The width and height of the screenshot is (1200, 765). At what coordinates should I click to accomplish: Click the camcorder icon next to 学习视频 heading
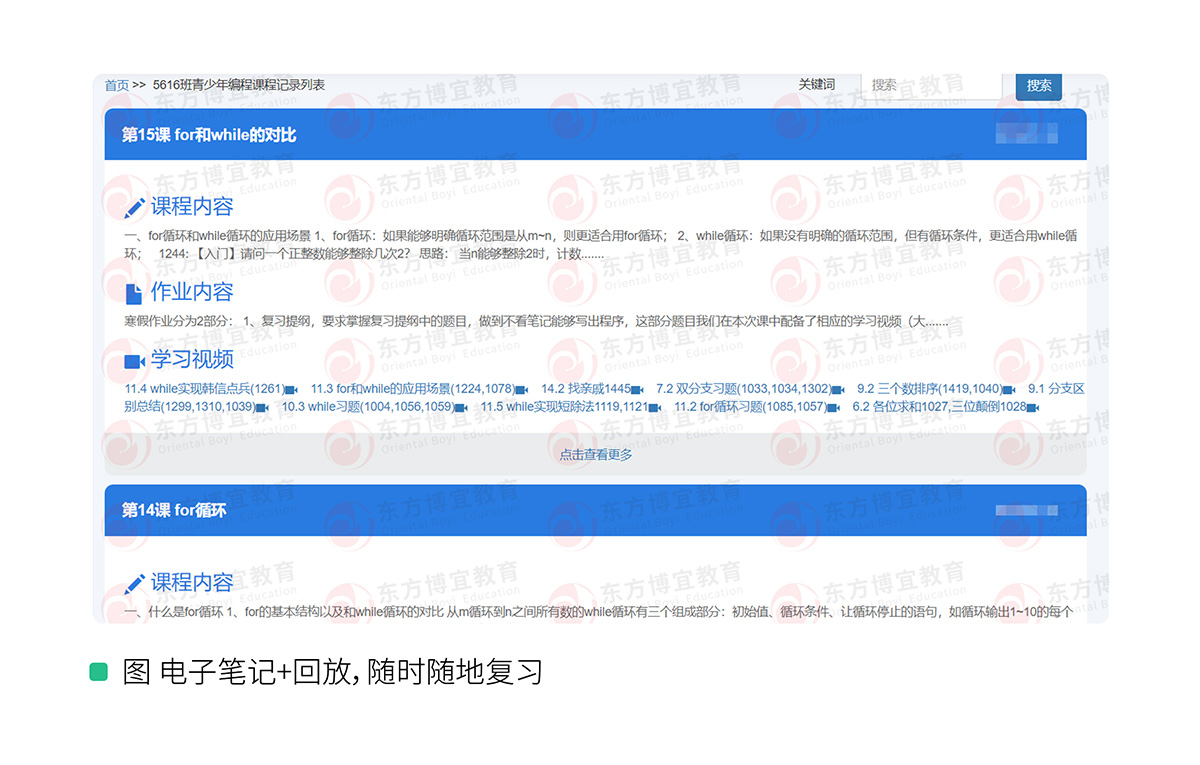click(x=134, y=360)
